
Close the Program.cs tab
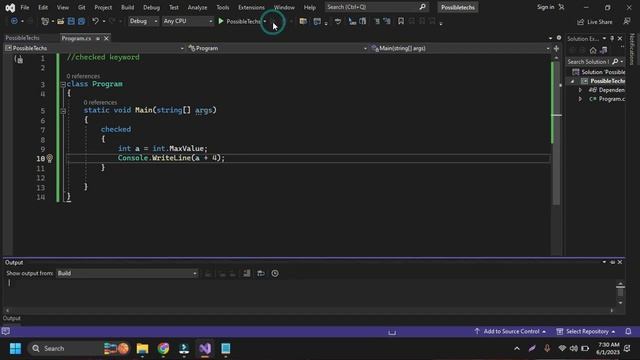coord(107,38)
